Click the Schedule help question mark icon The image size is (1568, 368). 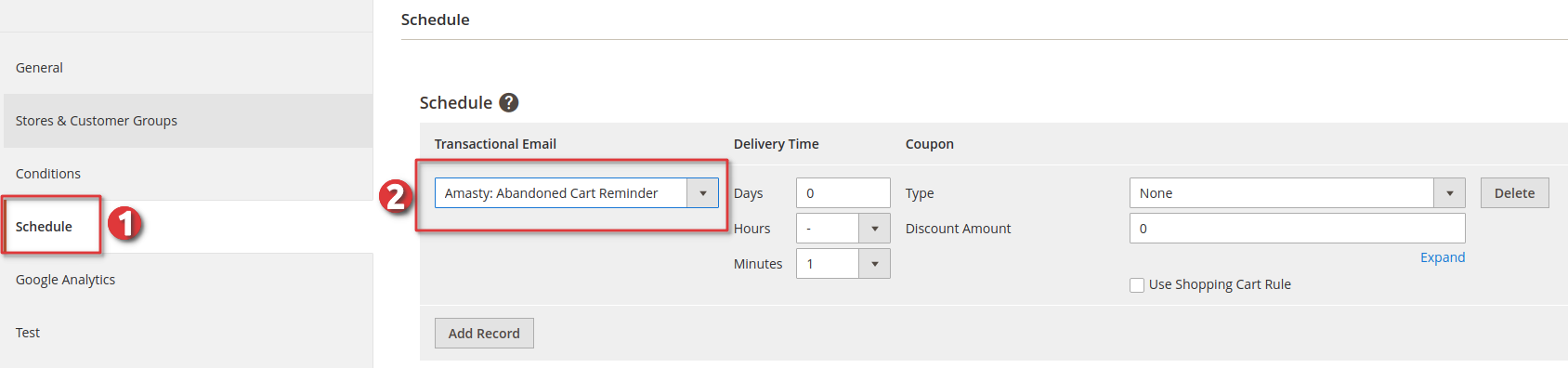[508, 102]
